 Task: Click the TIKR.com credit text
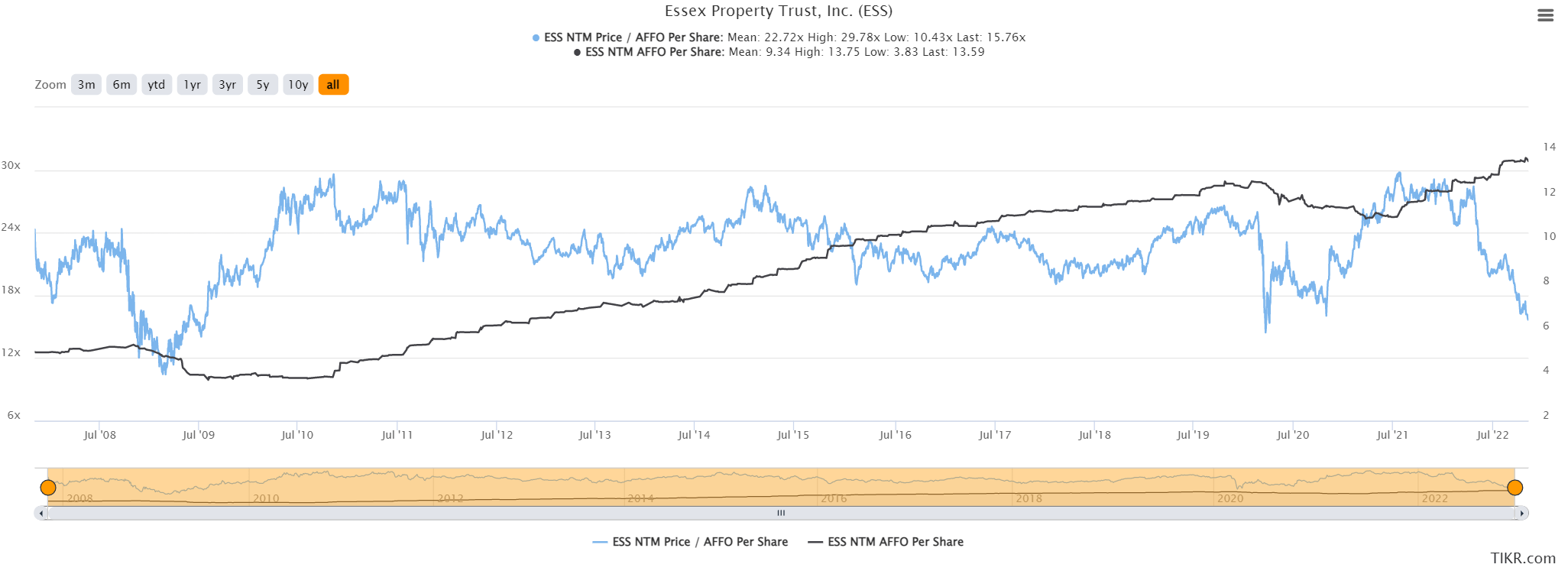pyautogui.click(x=1523, y=559)
